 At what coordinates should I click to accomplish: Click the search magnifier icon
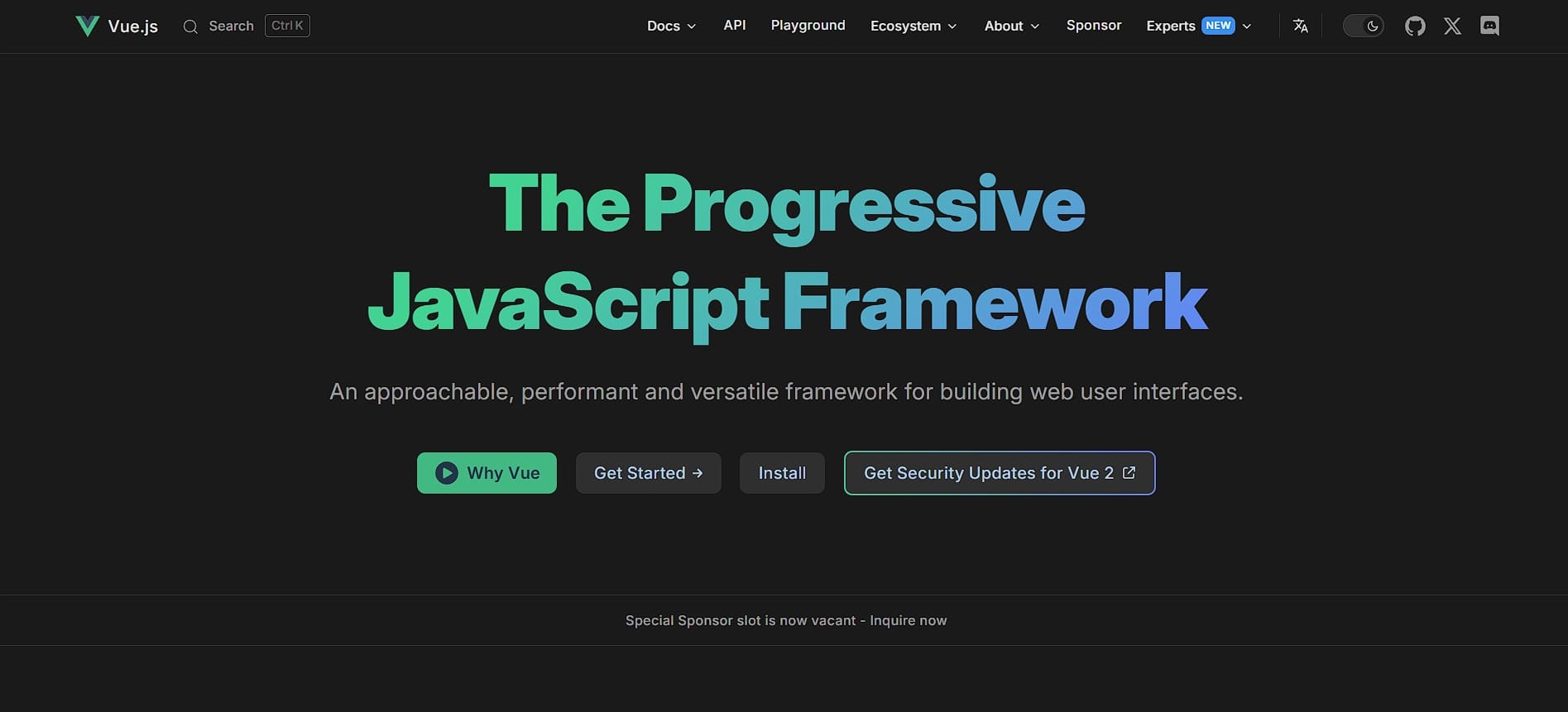point(190,26)
